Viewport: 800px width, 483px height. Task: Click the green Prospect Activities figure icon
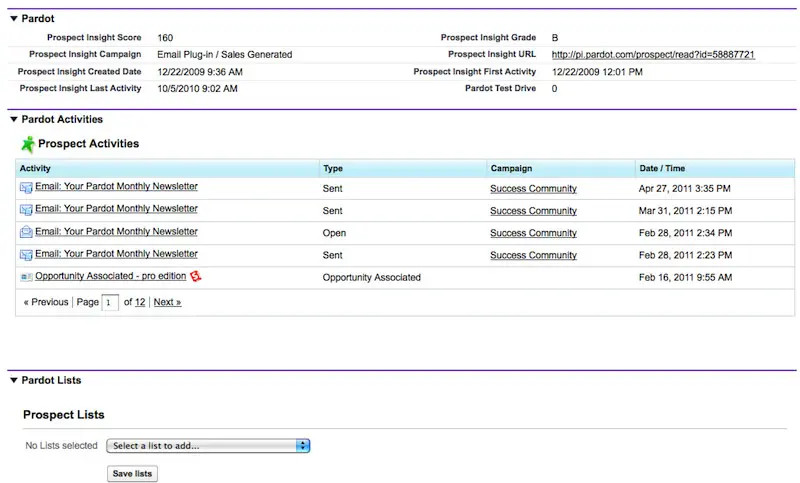click(28, 144)
